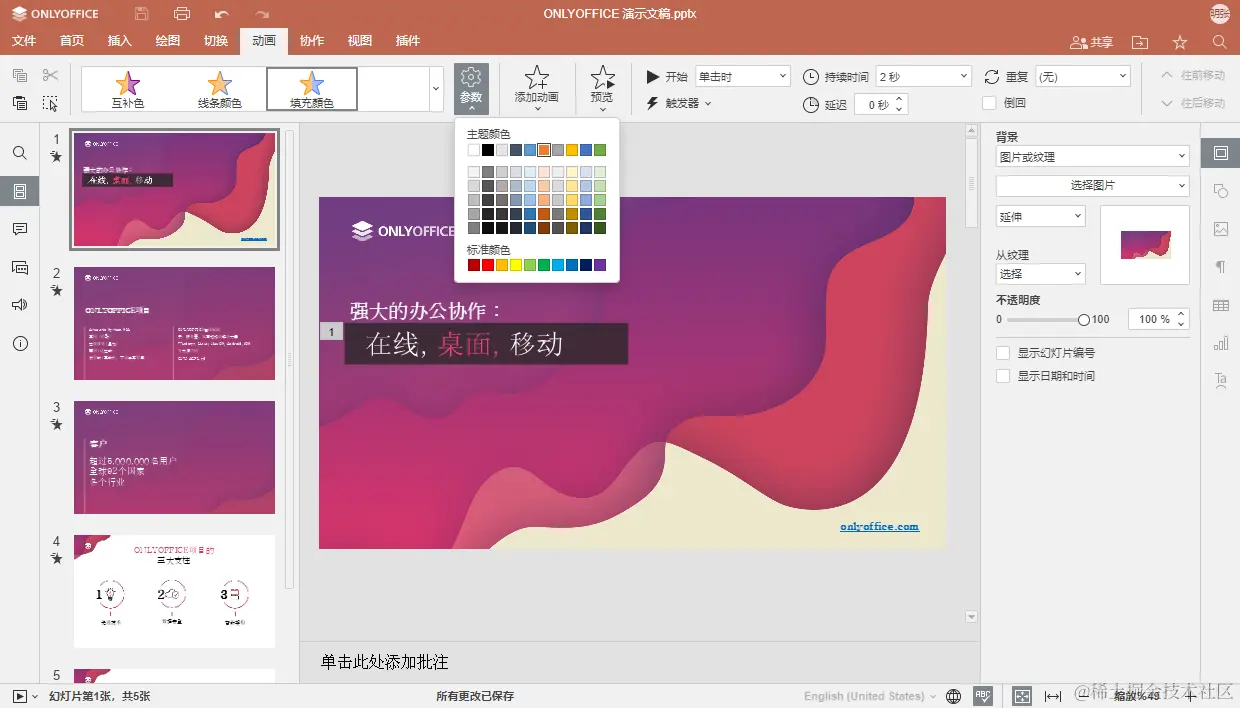The image size is (1240, 708).
Task: Pick the red standard color swatch
Action: [488, 265]
